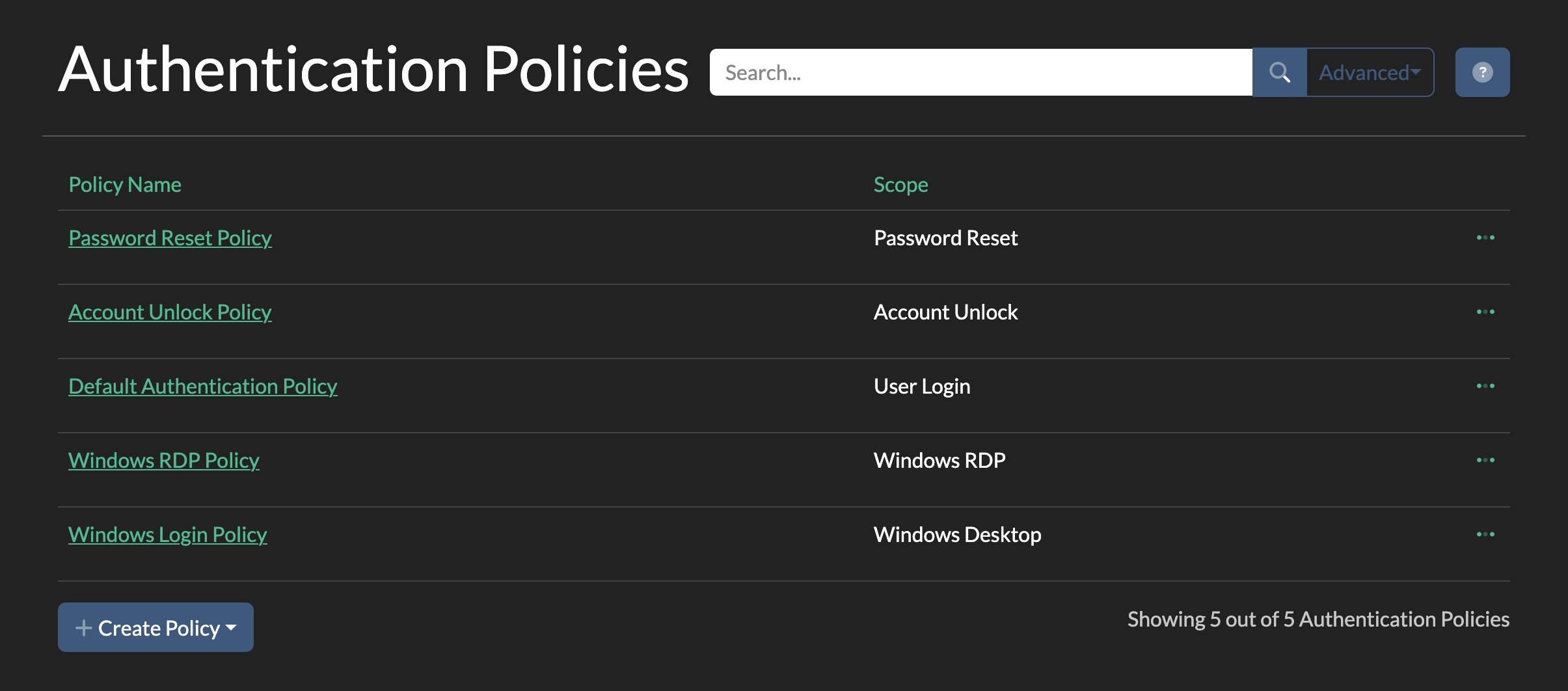Open the Create Policy dropdown button
The height and width of the screenshot is (691, 1568).
click(155, 627)
